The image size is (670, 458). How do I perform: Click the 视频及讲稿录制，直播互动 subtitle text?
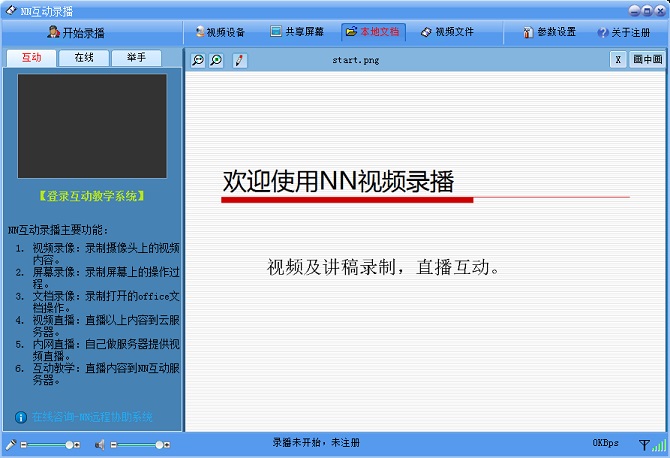[383, 267]
